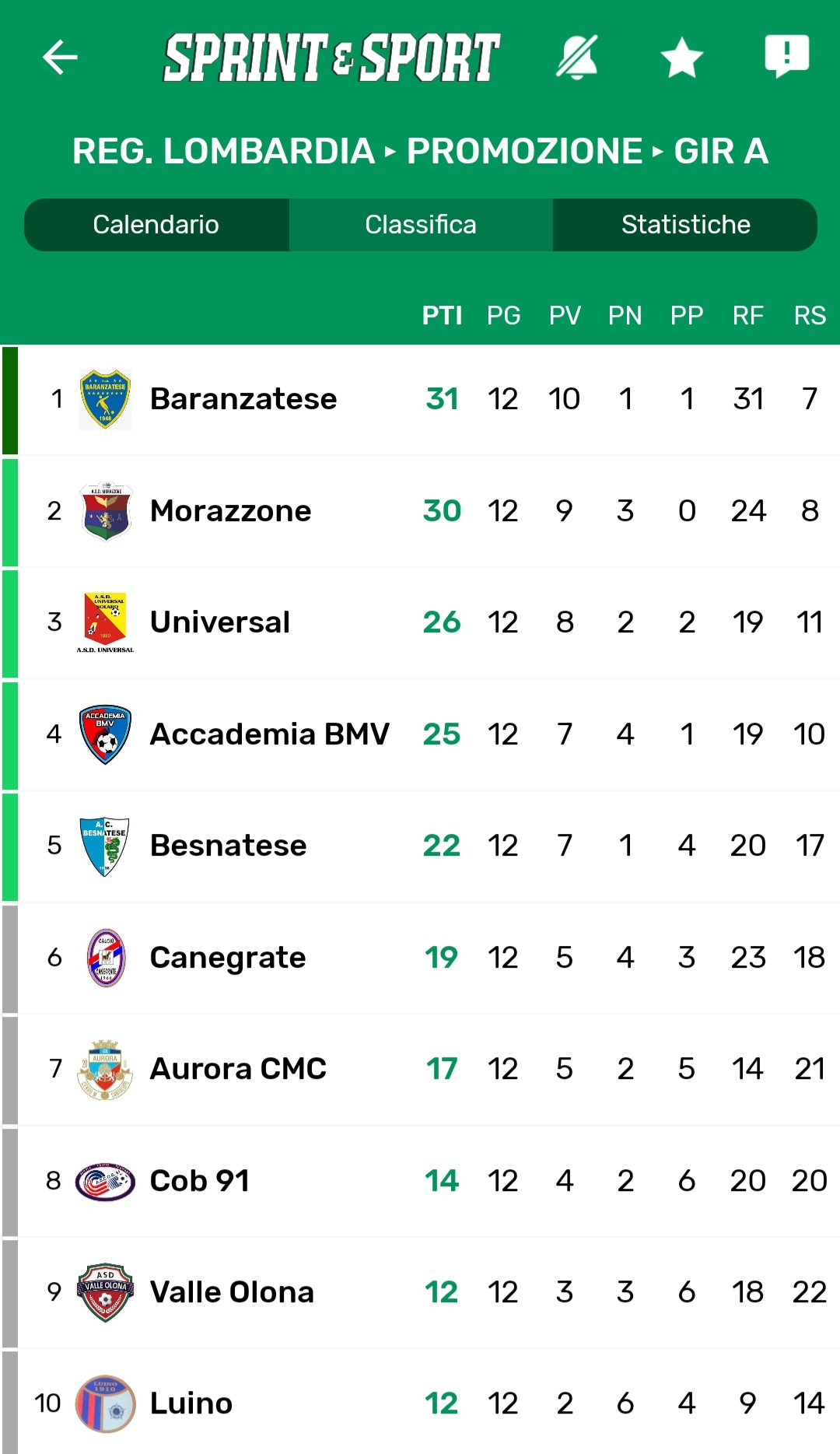Tap the Cob 91 logo
Screen dimensions: 840x1454
105,1181
